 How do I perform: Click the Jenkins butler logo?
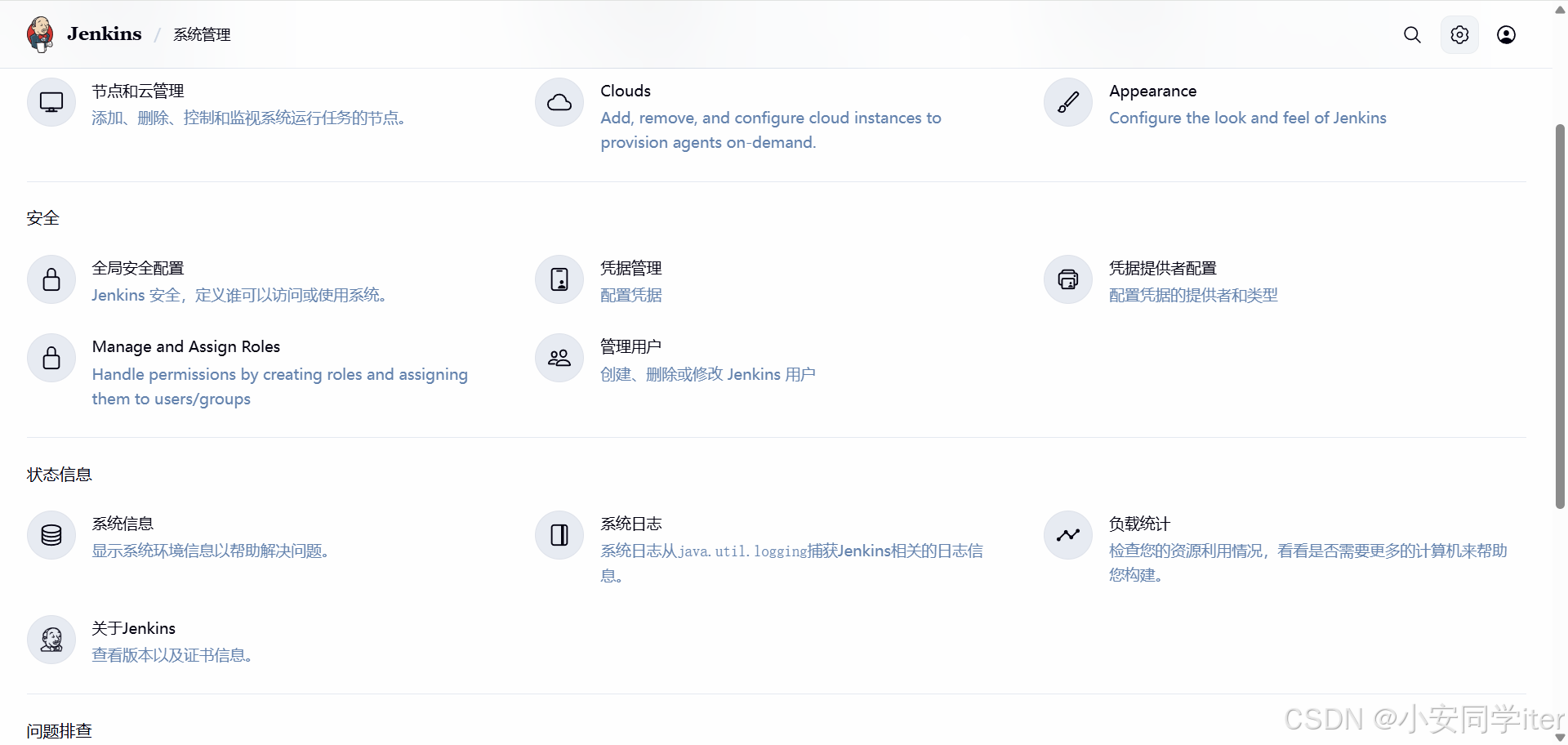click(39, 34)
